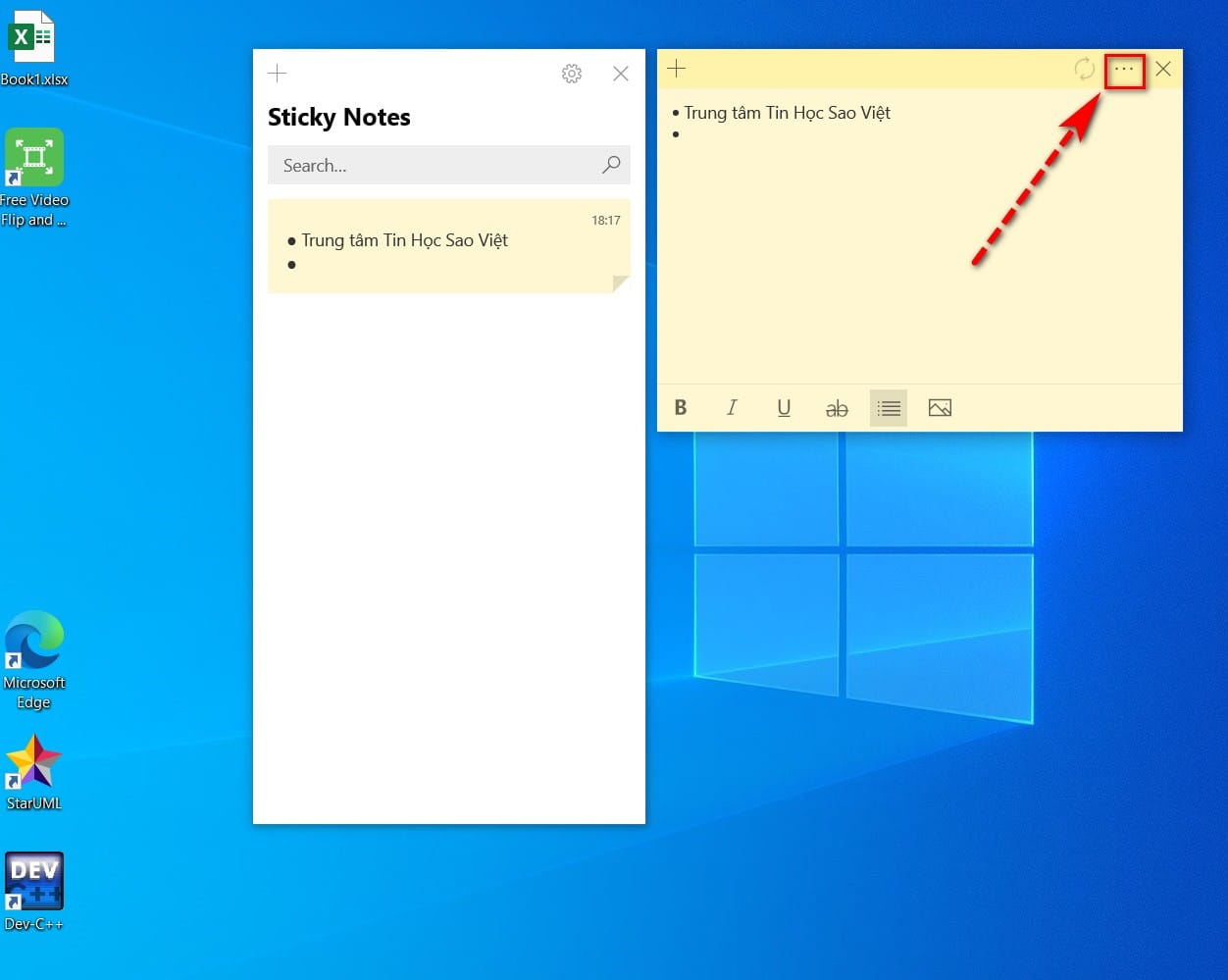Click the note text 'Trung tâm Tin Học Sao Việt' in yellow note
Screen dimensions: 1228x980
click(x=788, y=113)
